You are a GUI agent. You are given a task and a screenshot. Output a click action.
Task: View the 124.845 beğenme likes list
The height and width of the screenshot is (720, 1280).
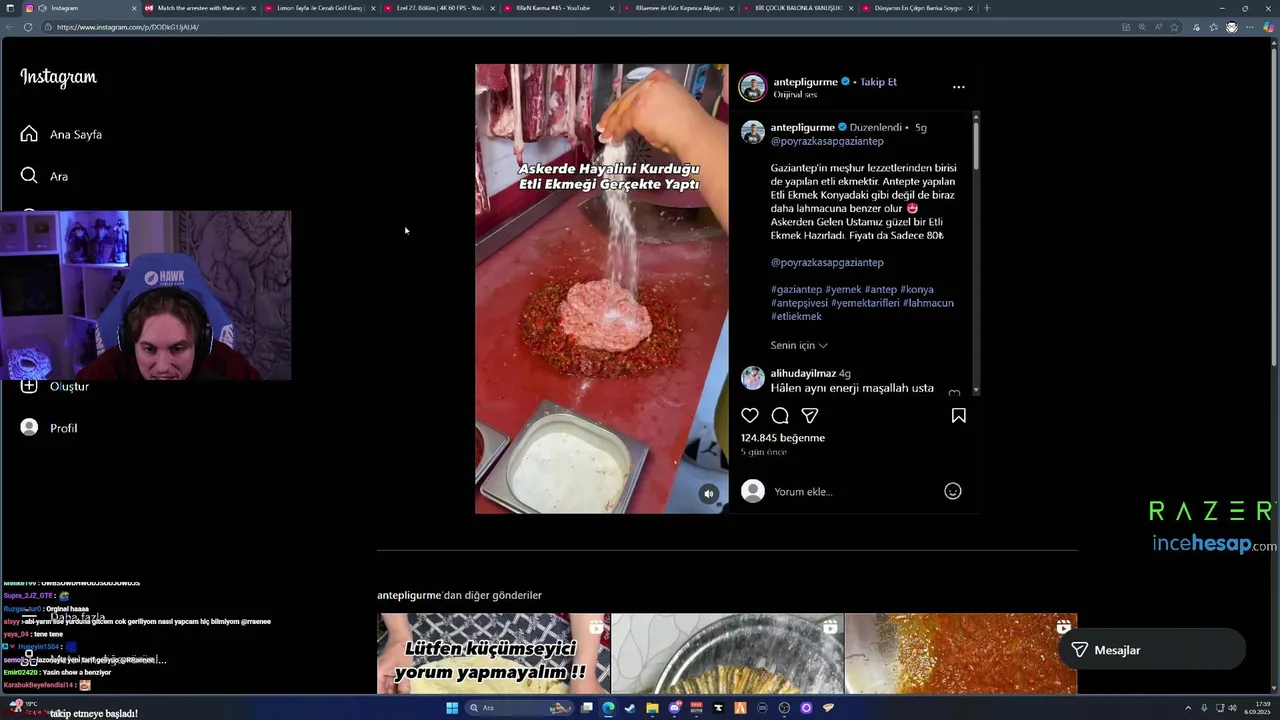coord(783,438)
